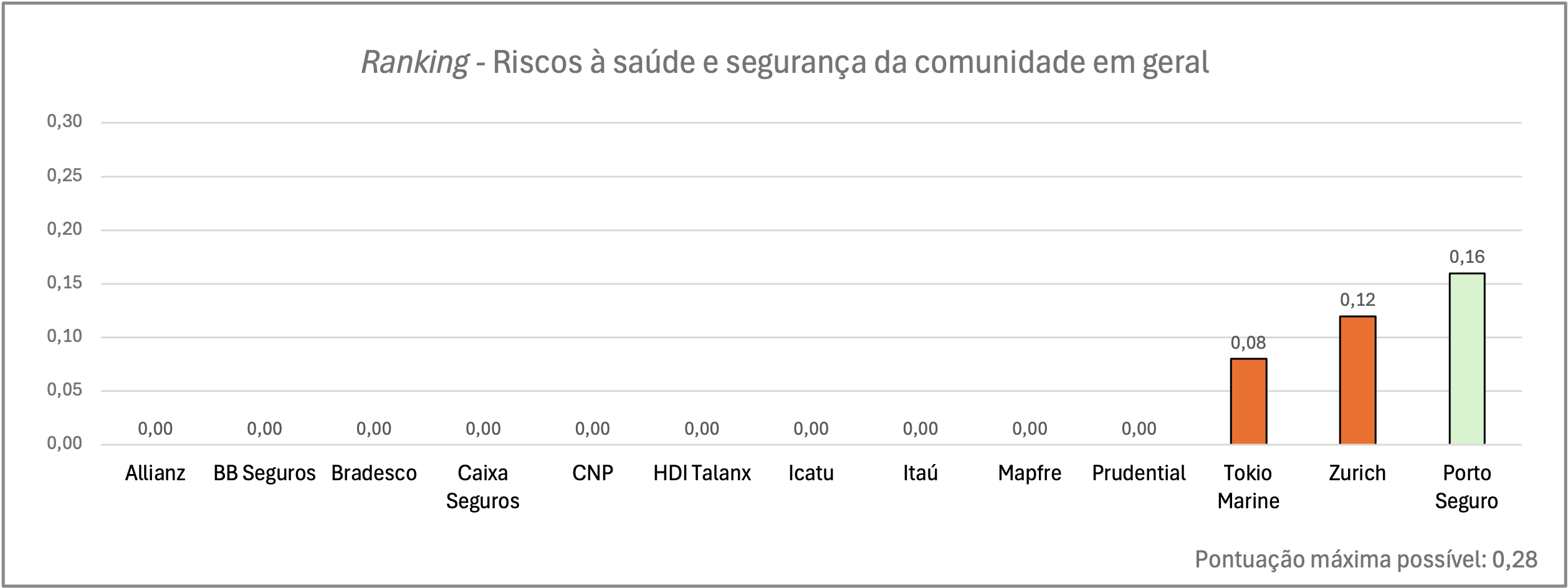This screenshot has width=1568, height=588.
Task: Select the HDI Talanx category label
Action: pyautogui.click(x=702, y=473)
